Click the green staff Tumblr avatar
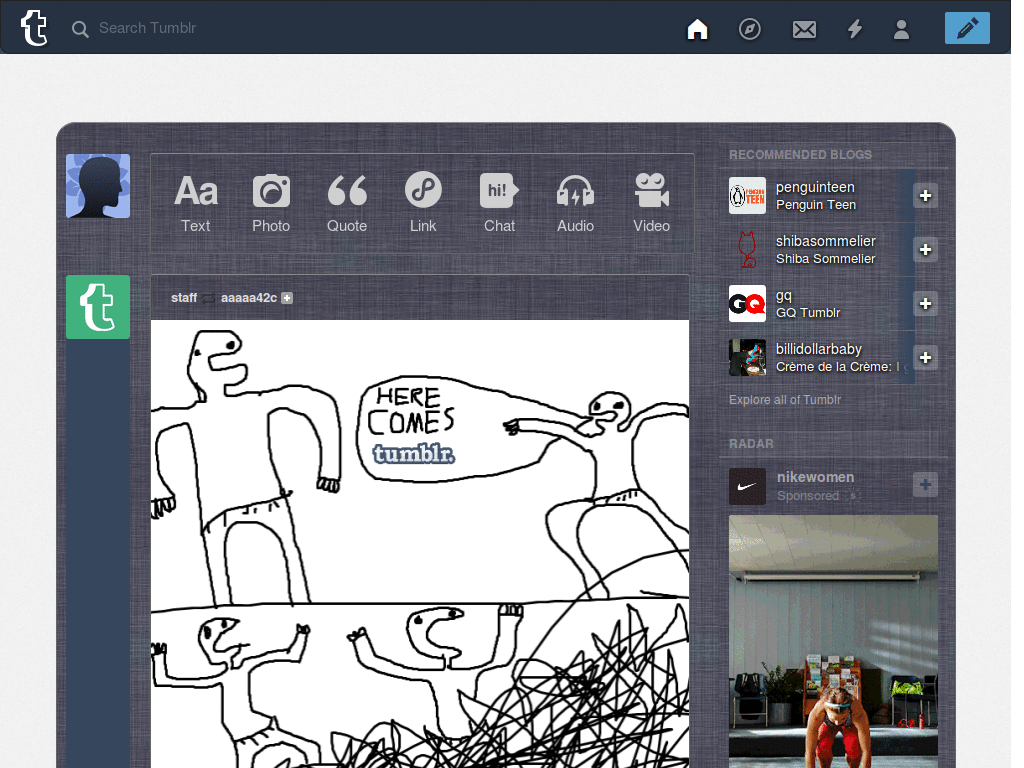1024x768 pixels. coord(98,307)
